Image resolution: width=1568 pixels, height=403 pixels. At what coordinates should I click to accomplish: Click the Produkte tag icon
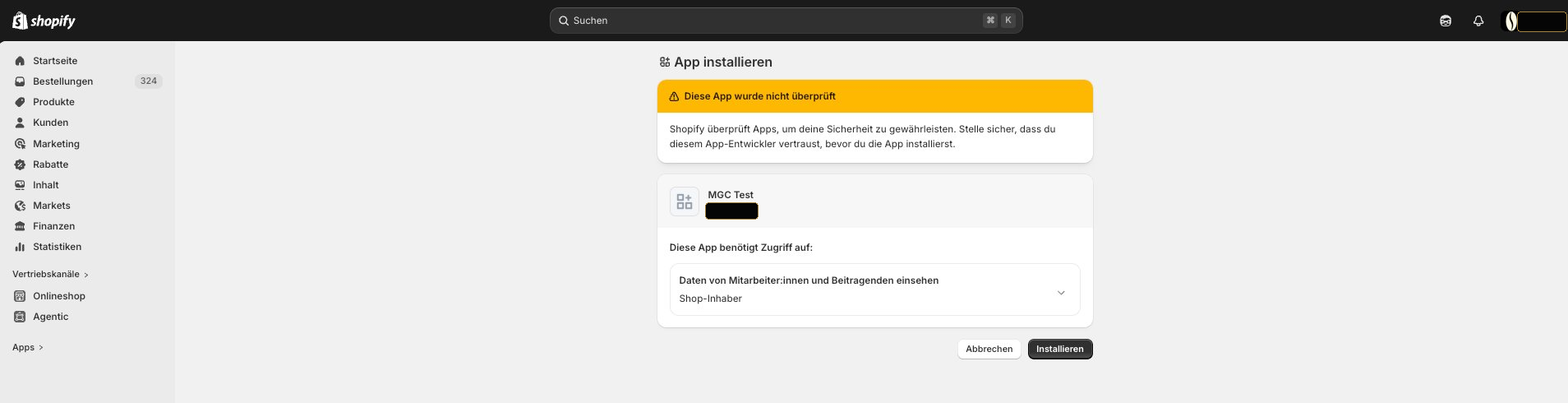(x=20, y=102)
